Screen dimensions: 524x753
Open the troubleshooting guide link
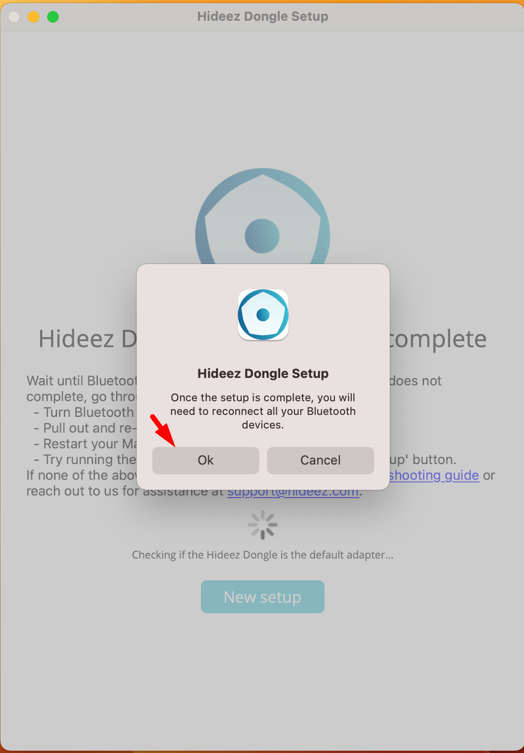coord(434,475)
